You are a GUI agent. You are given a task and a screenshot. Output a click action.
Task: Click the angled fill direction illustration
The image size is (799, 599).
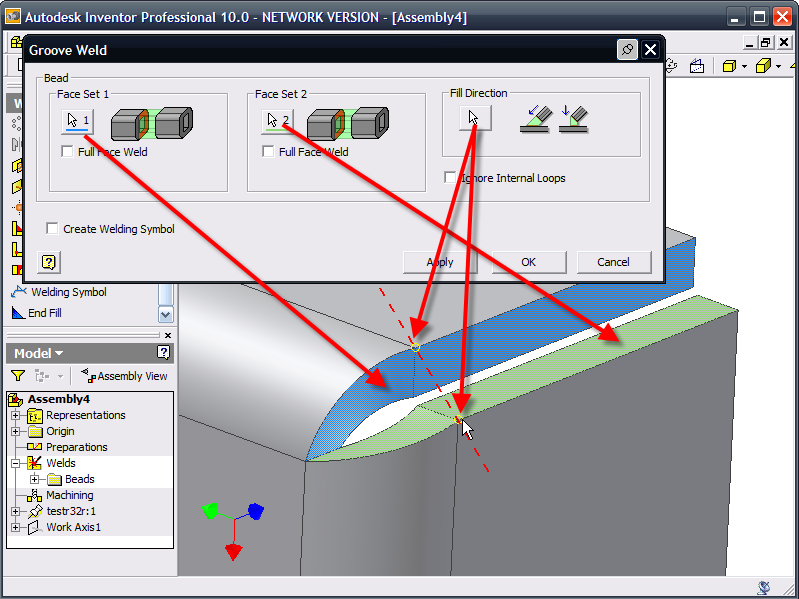coord(536,118)
